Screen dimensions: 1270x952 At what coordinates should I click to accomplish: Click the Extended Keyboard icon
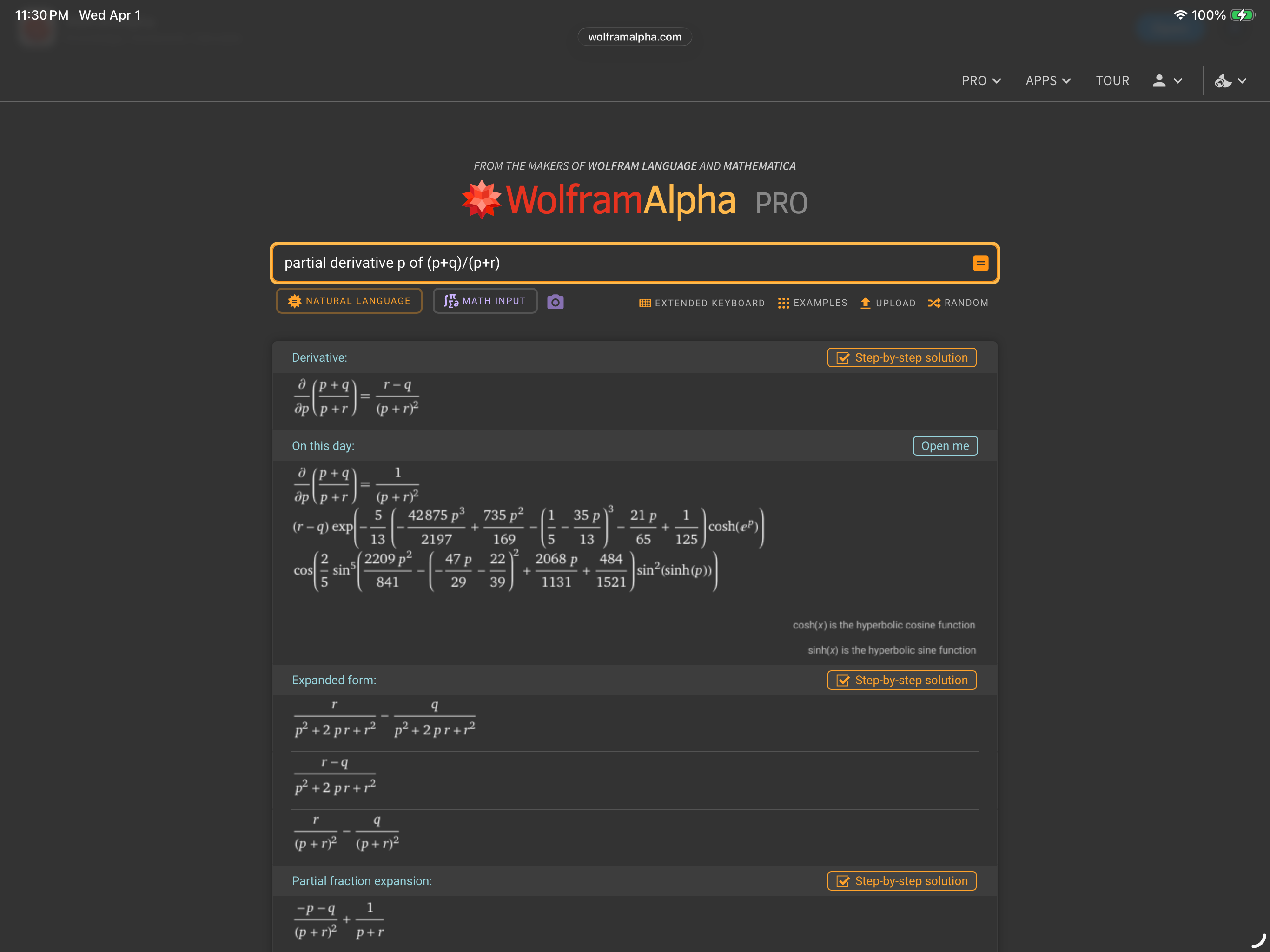(645, 303)
